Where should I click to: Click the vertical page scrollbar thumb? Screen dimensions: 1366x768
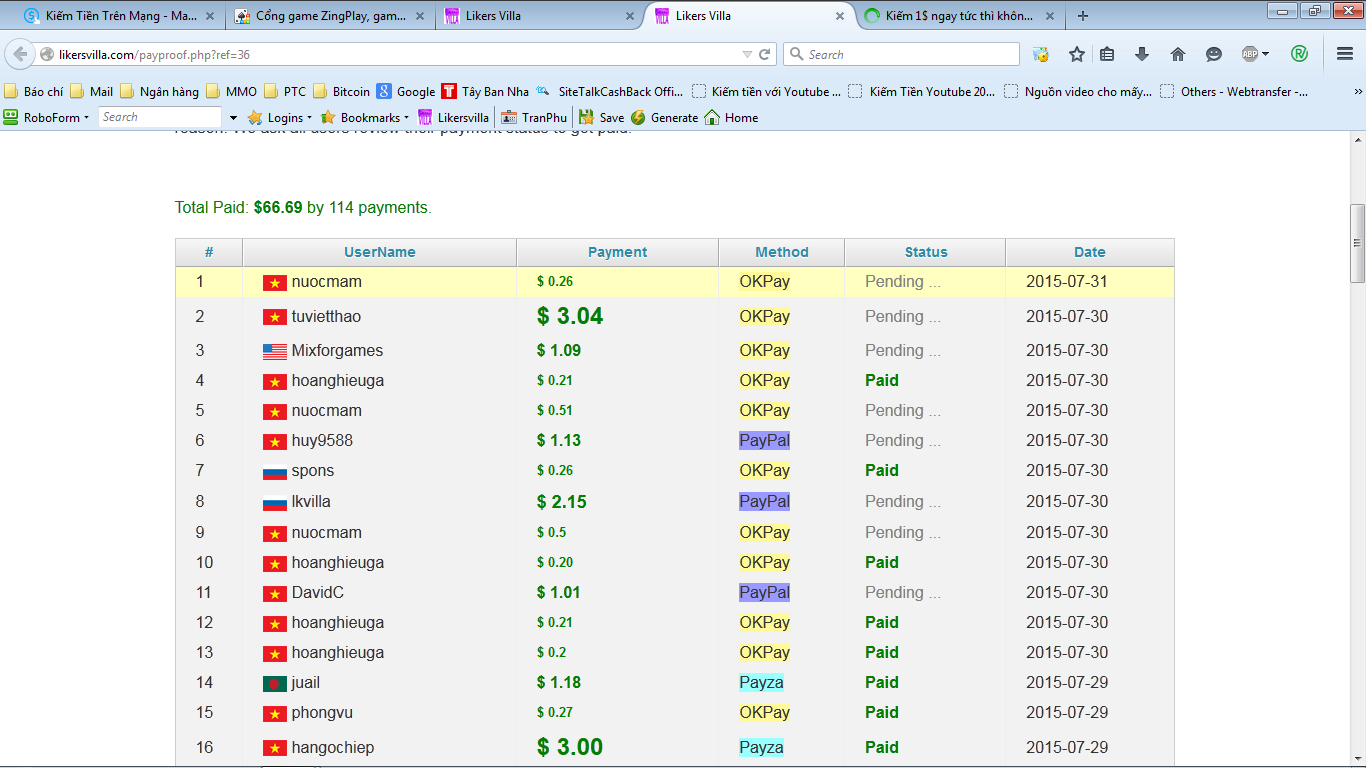coord(1357,242)
